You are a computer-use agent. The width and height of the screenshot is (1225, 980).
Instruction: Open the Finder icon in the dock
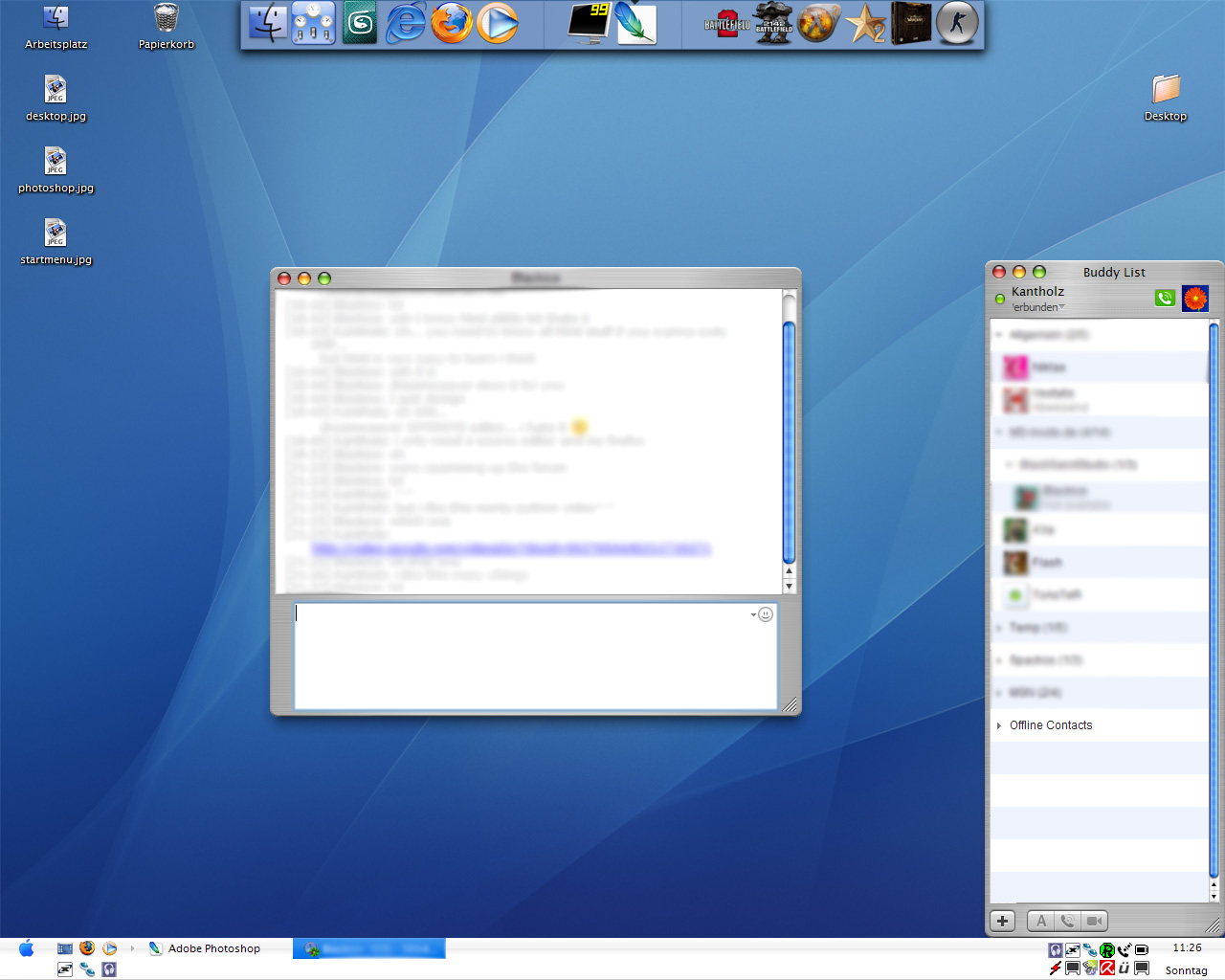pos(268,23)
